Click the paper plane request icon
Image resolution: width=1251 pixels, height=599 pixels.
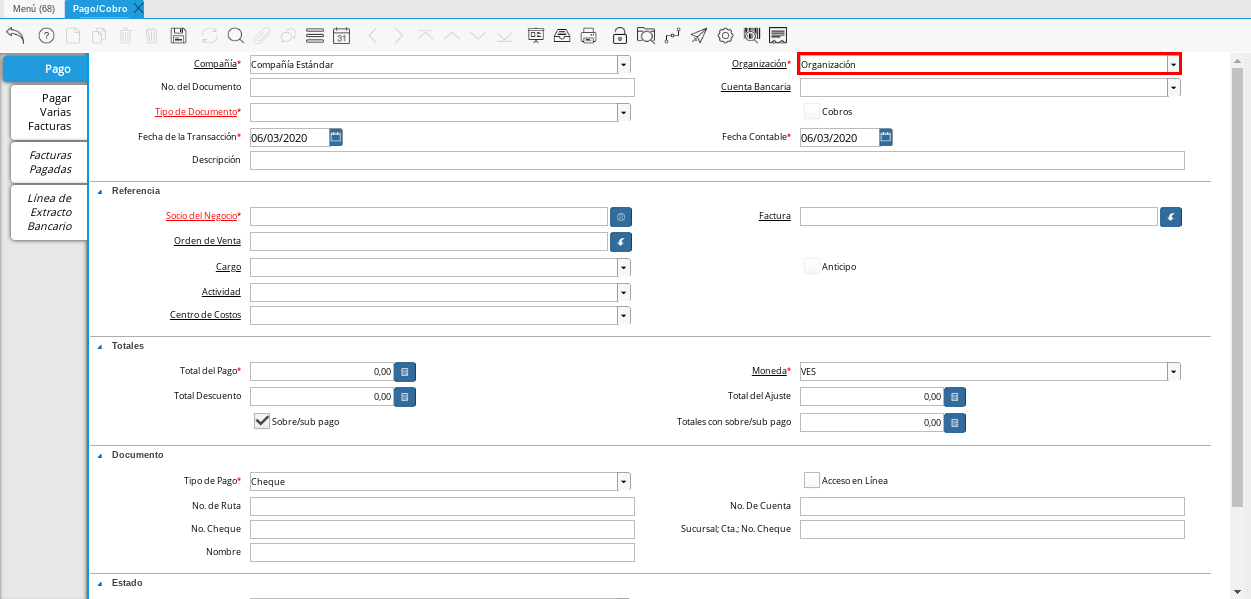tap(699, 36)
